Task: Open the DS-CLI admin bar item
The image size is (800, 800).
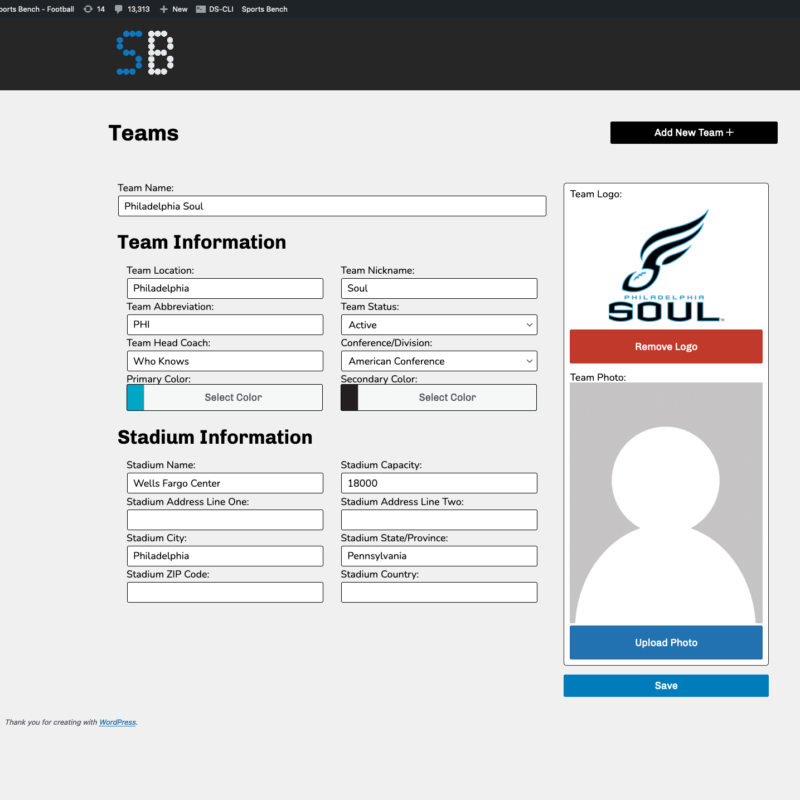Action: coord(215,9)
